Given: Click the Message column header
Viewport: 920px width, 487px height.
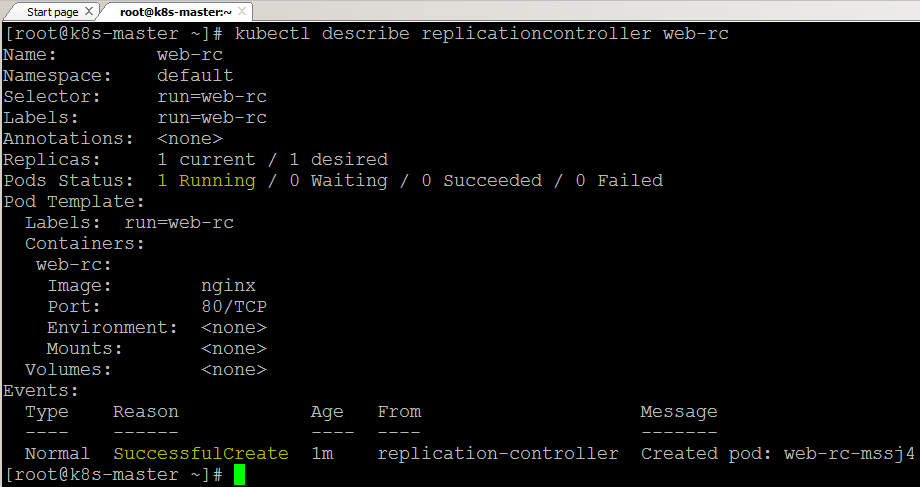Looking at the screenshot, I should click(x=679, y=412).
